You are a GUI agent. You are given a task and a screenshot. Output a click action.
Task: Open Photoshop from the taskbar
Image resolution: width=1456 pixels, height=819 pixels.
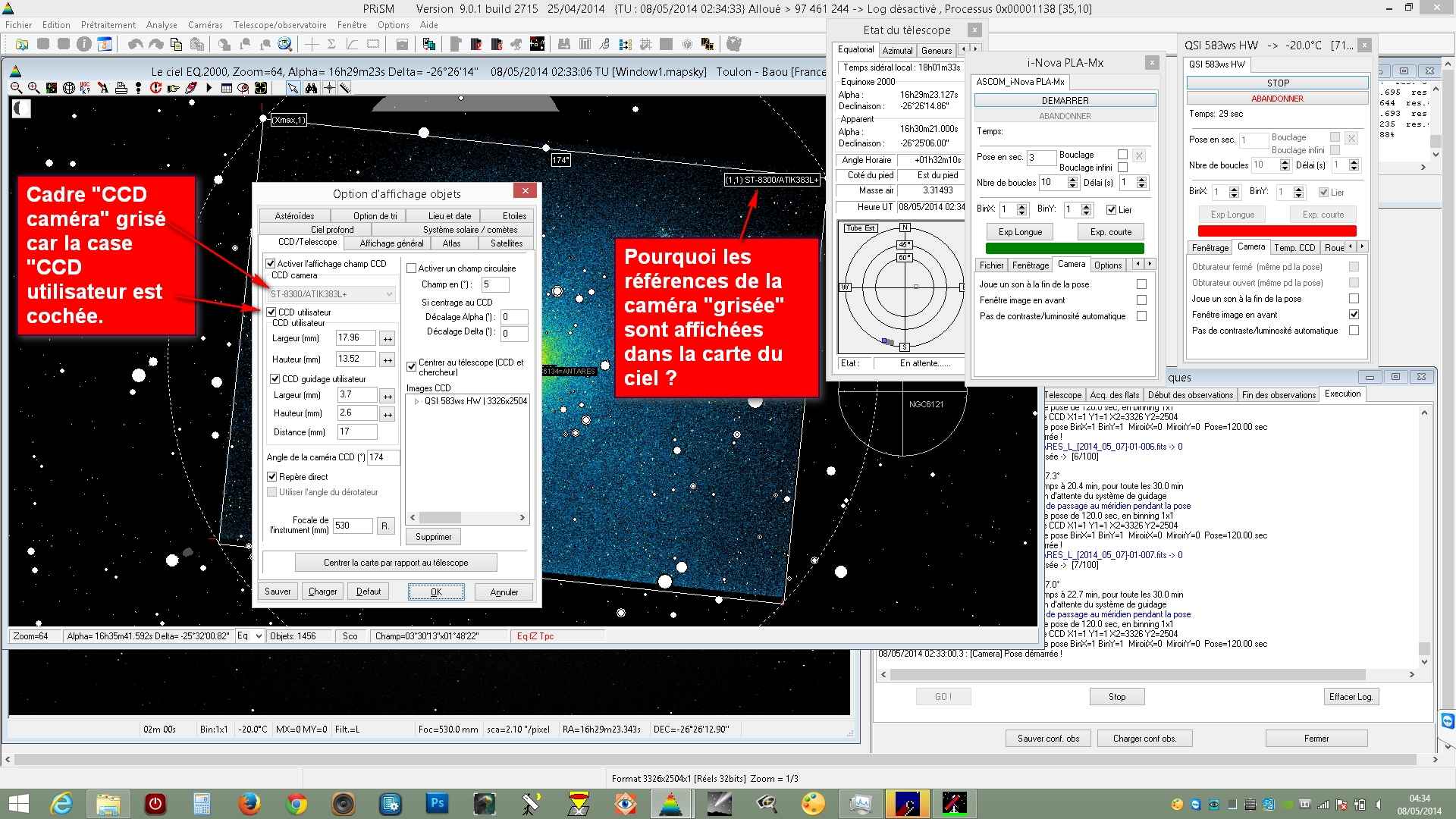point(437,803)
